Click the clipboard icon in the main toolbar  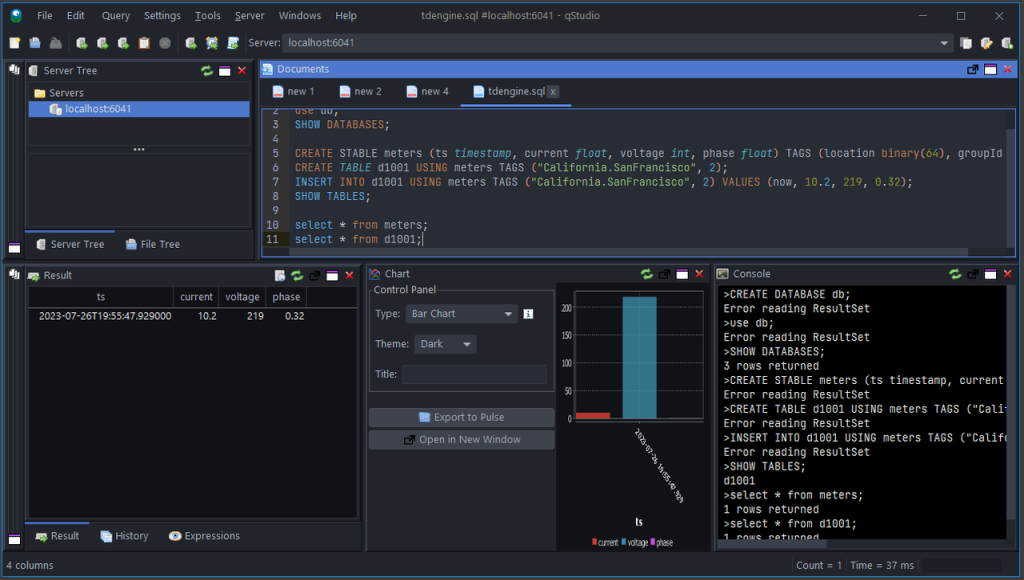tap(144, 43)
